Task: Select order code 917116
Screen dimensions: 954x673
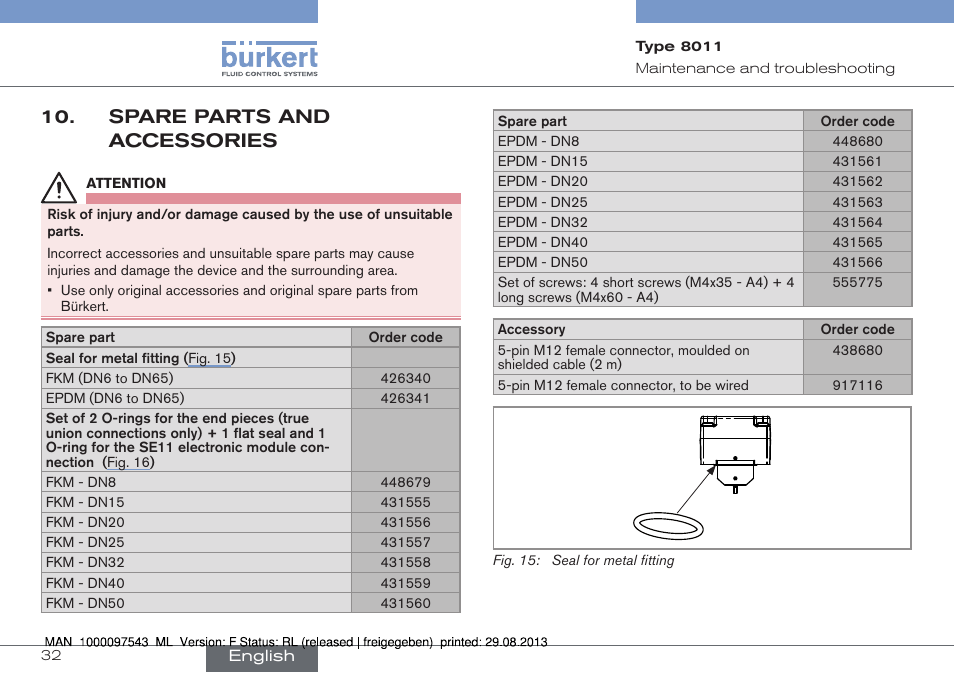Action: click(857, 385)
